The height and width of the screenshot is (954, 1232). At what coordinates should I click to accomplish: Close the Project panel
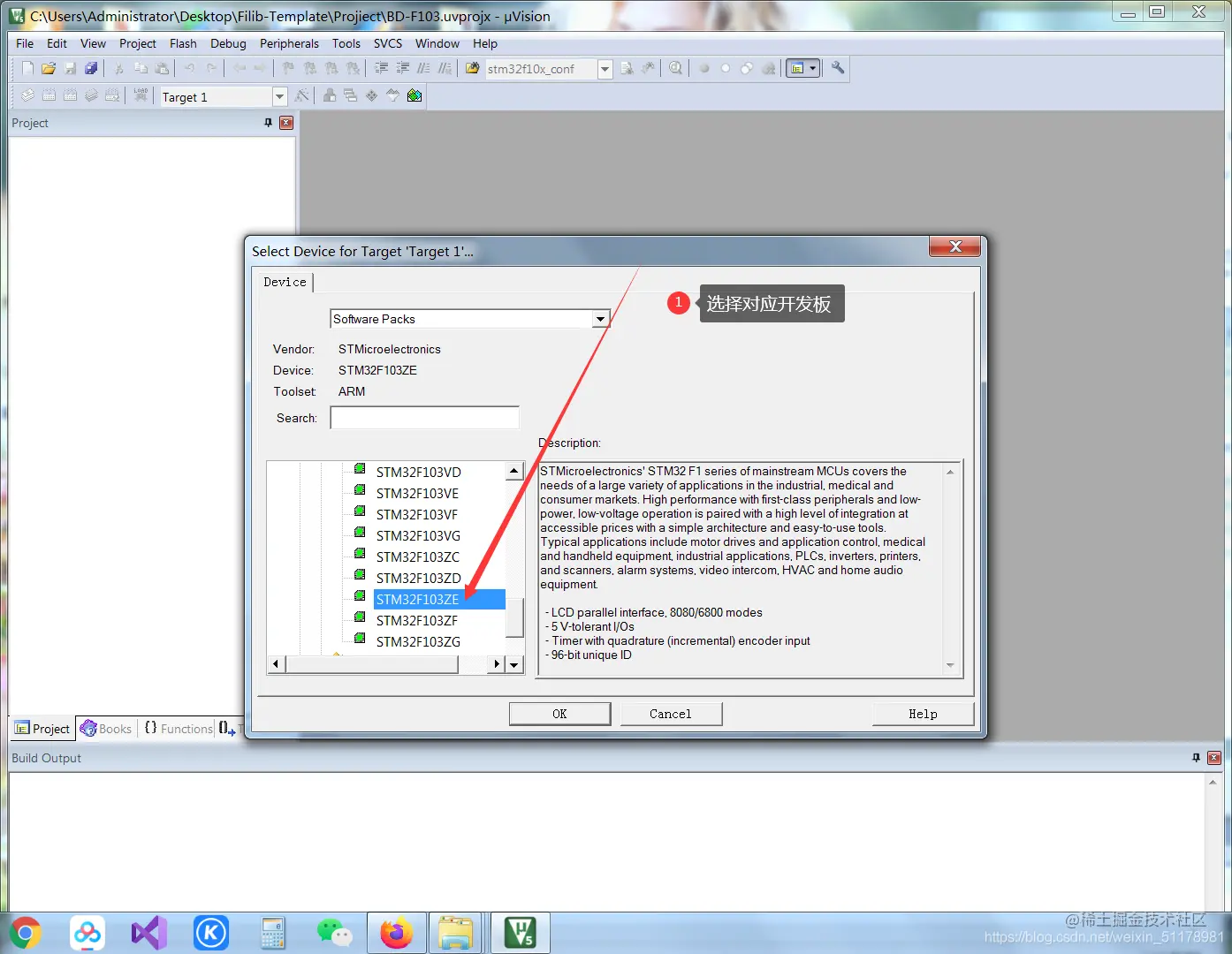point(286,123)
